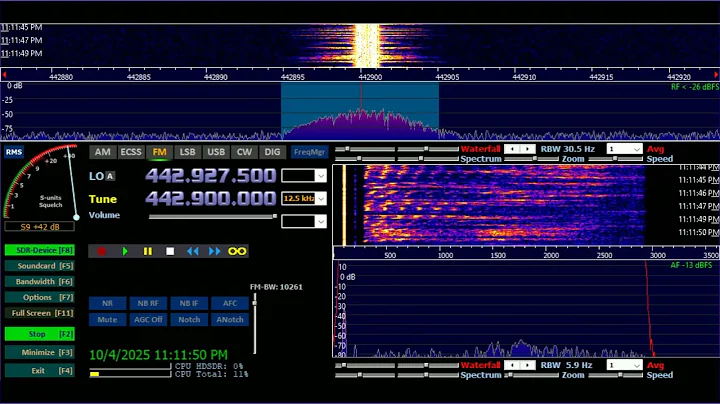Click Exit [F4] button

coord(39,370)
